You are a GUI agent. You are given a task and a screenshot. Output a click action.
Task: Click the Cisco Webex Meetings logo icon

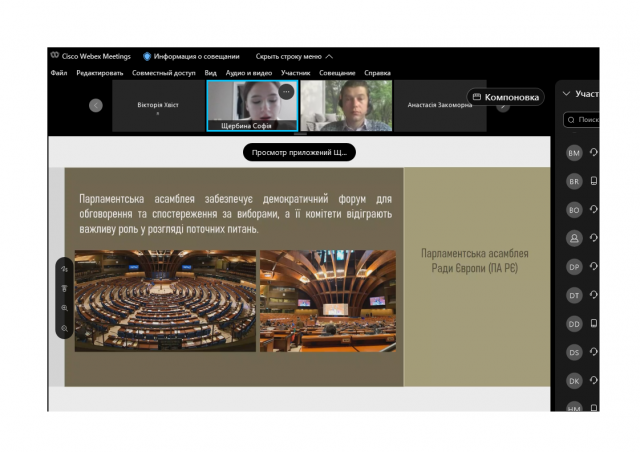point(55,56)
